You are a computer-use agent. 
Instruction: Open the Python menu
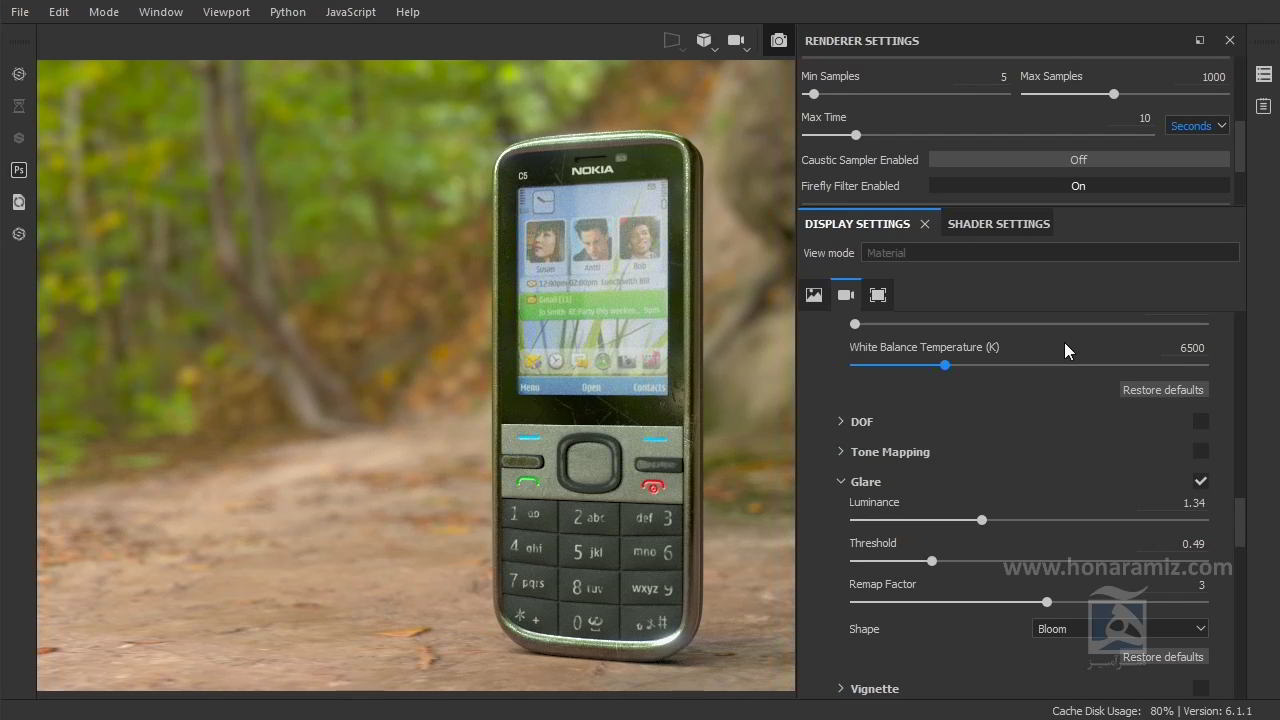coord(288,12)
